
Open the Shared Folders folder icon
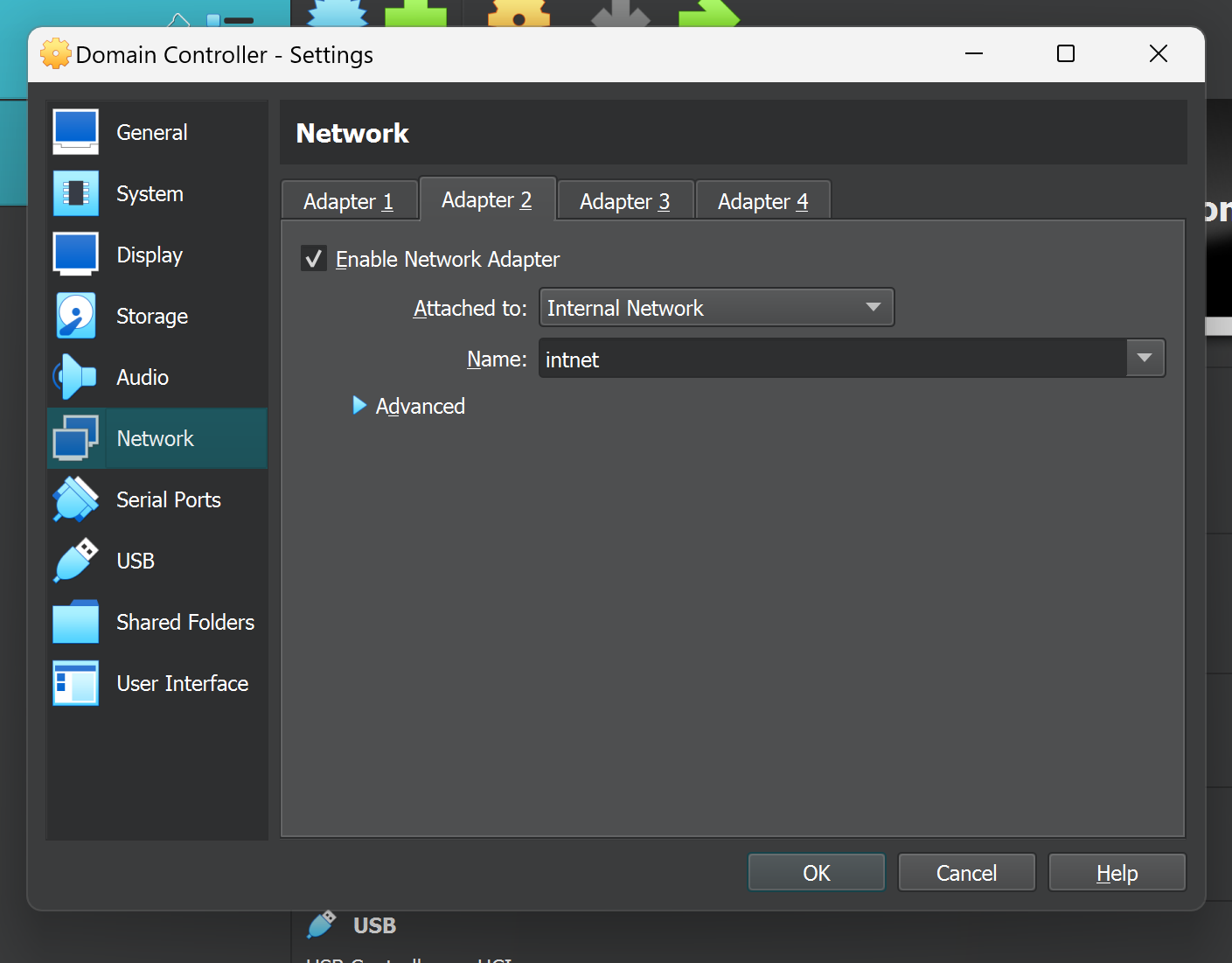pos(75,622)
